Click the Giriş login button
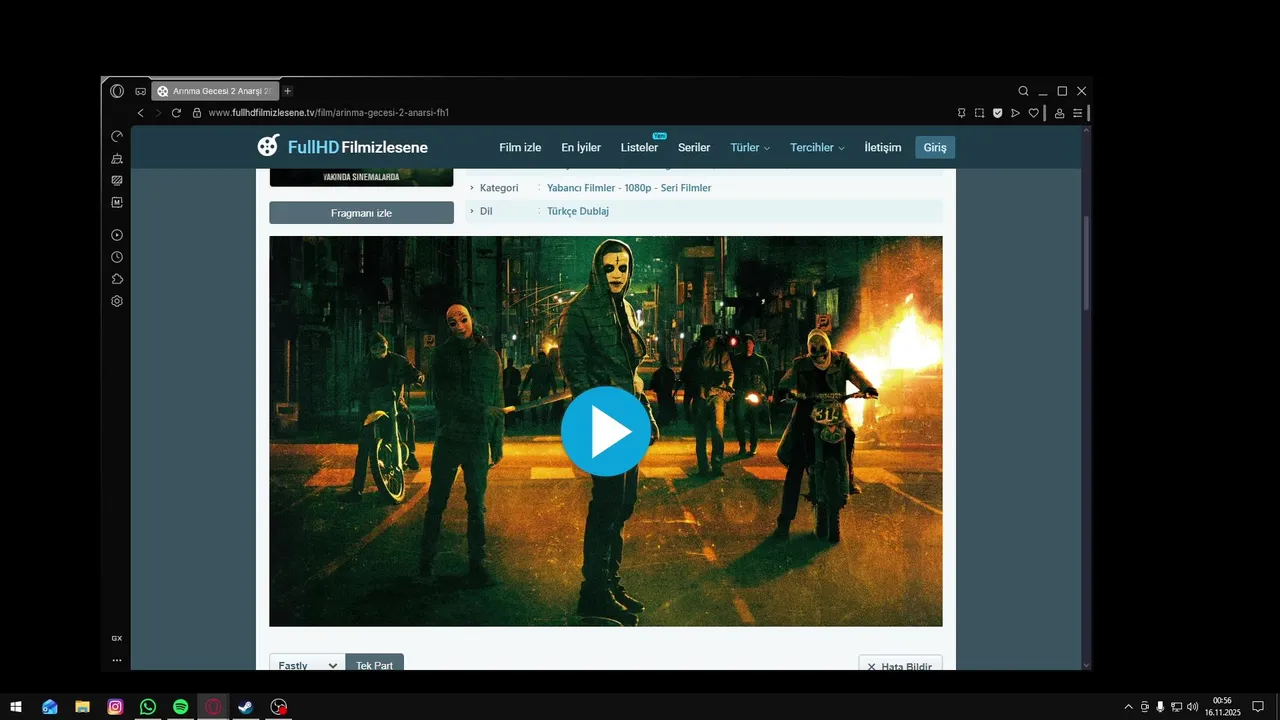 pos(935,147)
